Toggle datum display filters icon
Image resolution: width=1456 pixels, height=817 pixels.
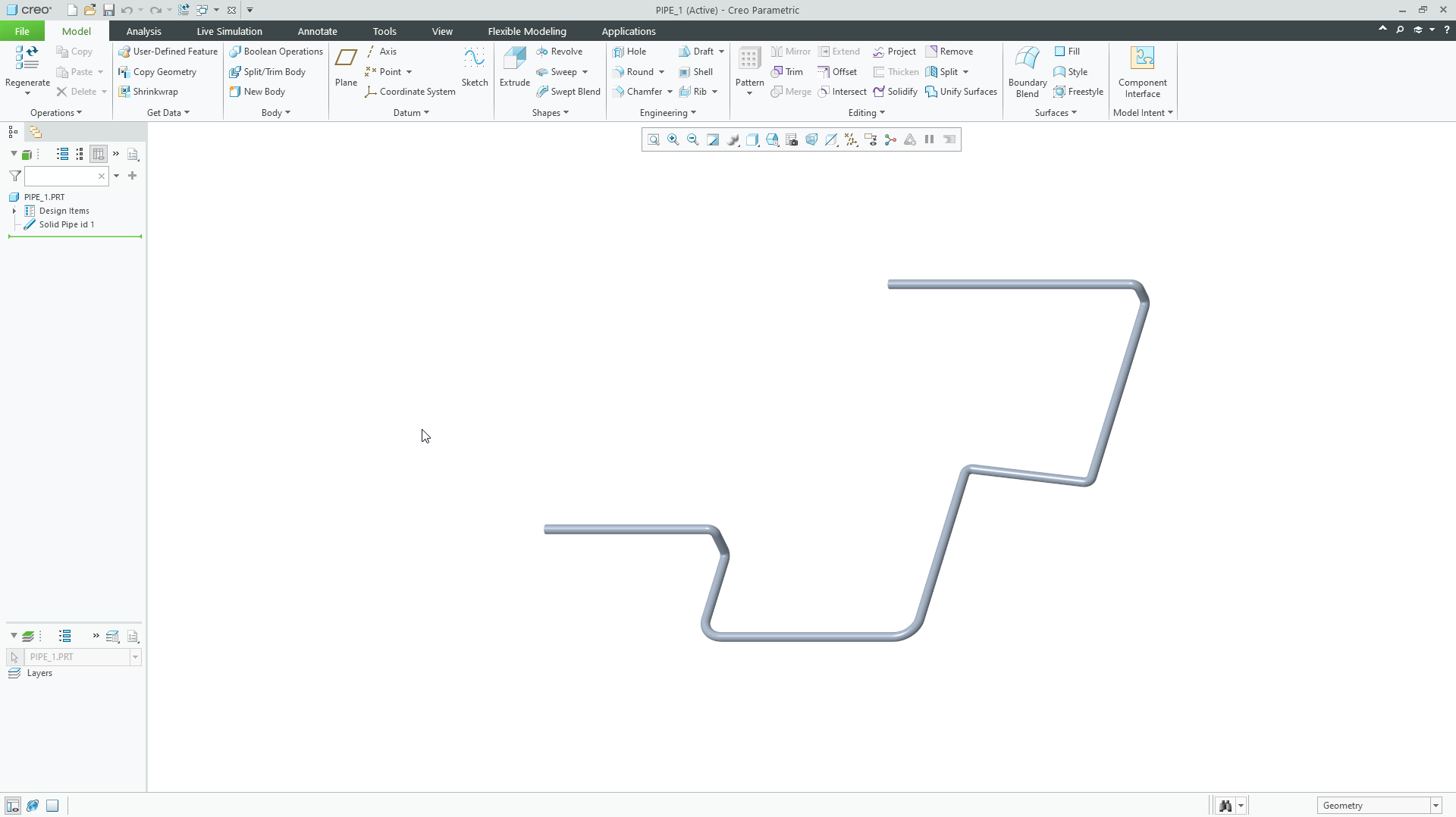click(x=851, y=139)
